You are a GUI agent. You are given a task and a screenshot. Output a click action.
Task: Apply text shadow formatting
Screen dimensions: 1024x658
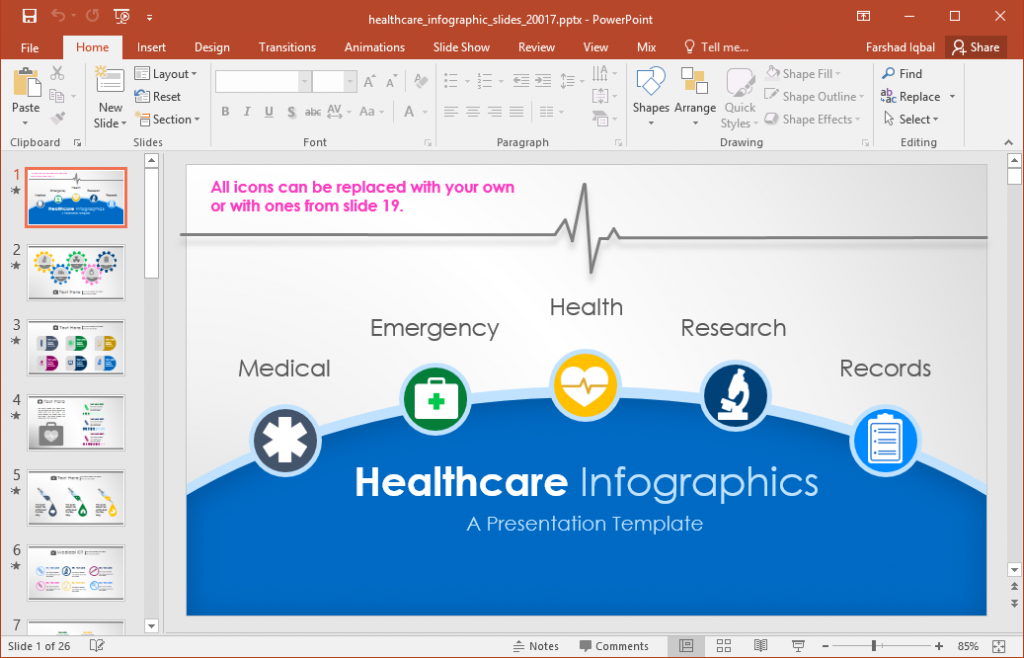coord(290,111)
